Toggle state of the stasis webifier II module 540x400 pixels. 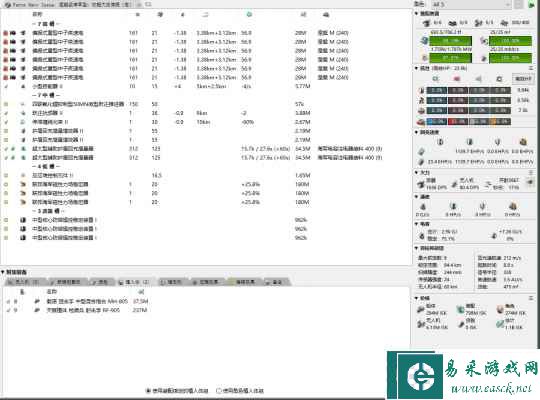tap(6, 122)
